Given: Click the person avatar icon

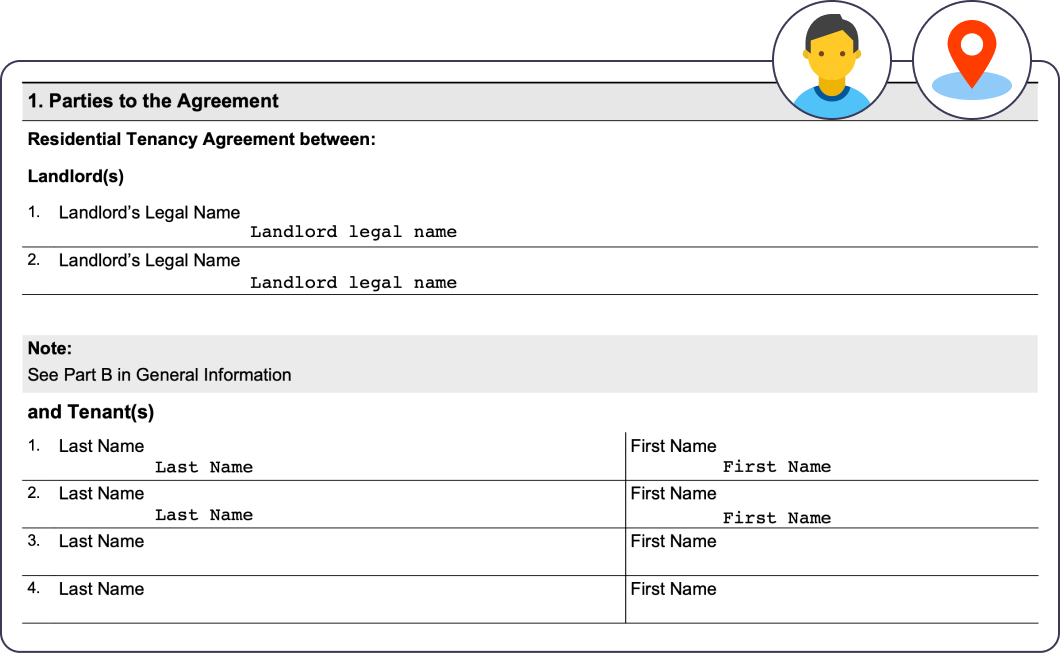Looking at the screenshot, I should (832, 60).
